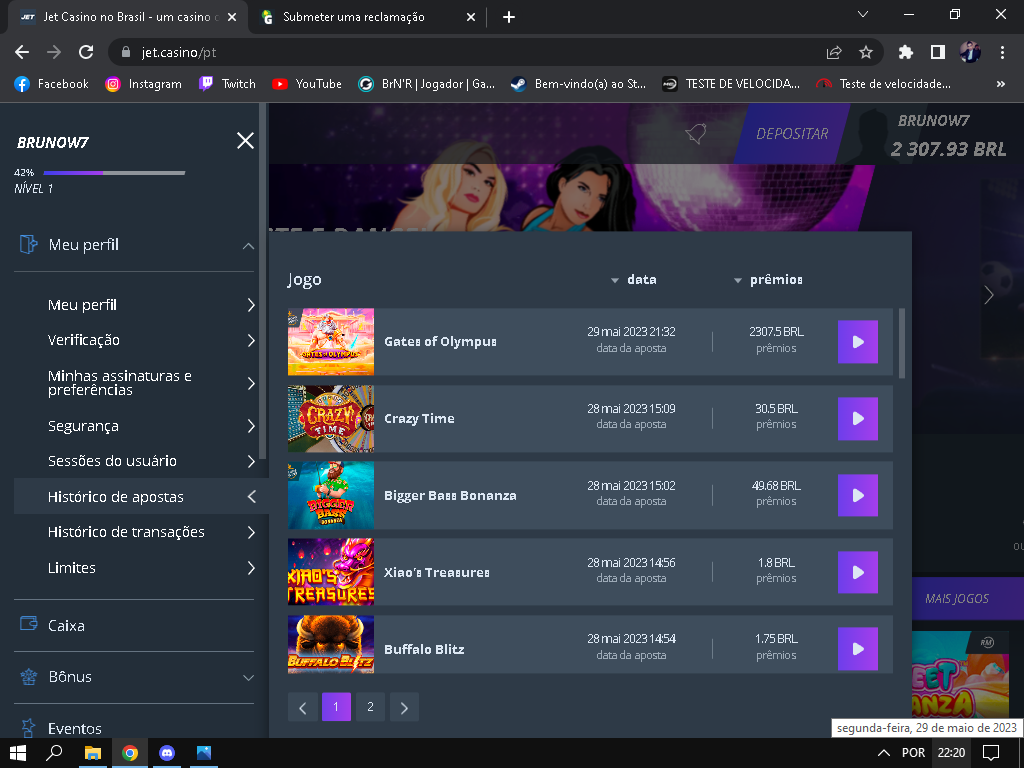The width and height of the screenshot is (1024, 768).
Task: Close the side menu with X icon
Action: point(245,141)
